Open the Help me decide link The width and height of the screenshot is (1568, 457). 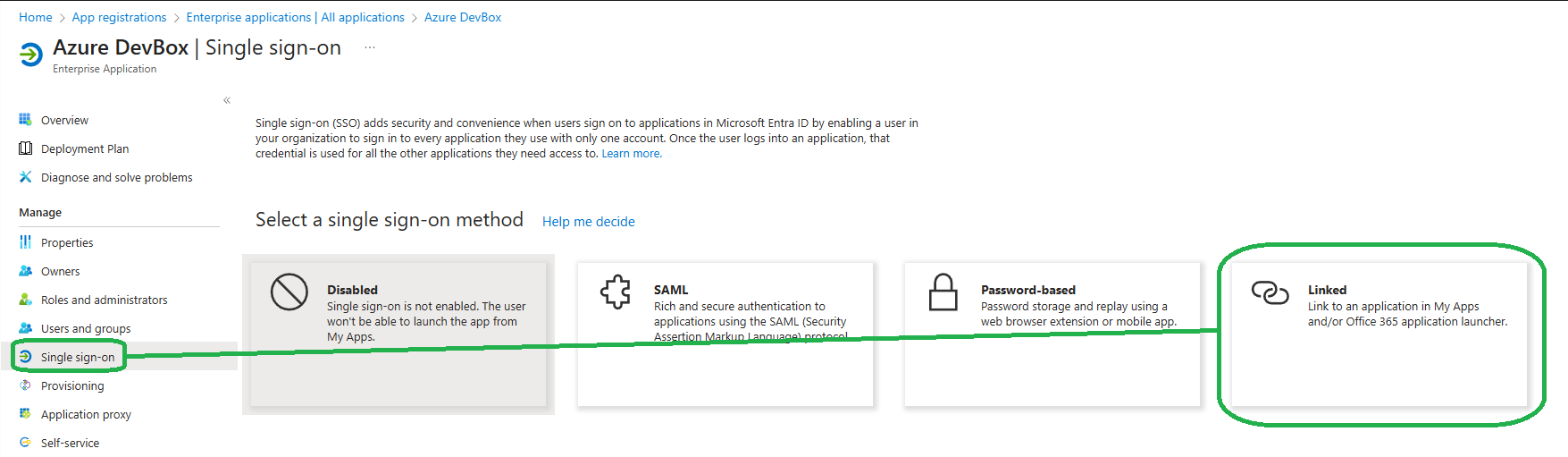(x=589, y=222)
